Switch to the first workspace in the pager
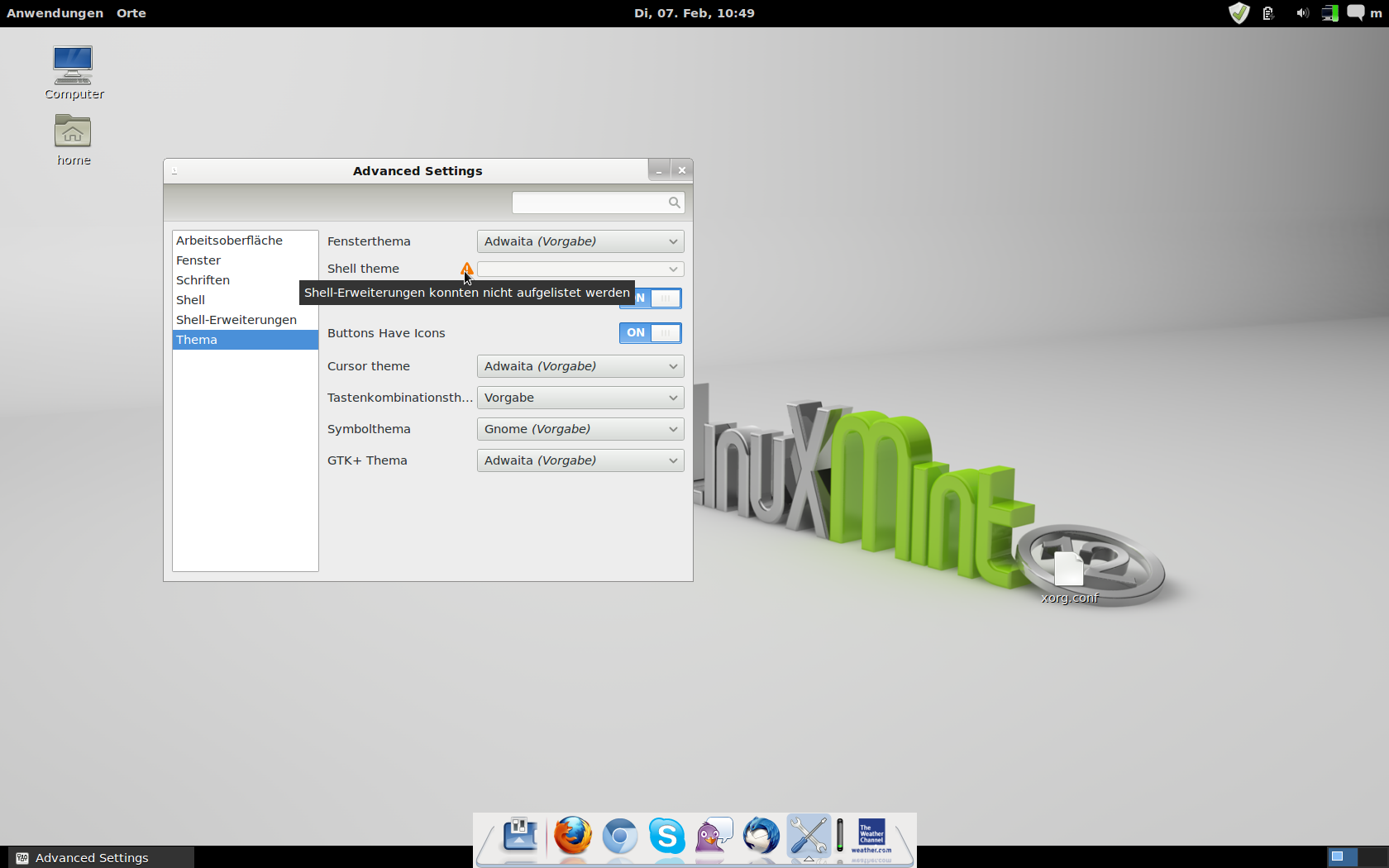The height and width of the screenshot is (868, 1389). coord(1344,856)
